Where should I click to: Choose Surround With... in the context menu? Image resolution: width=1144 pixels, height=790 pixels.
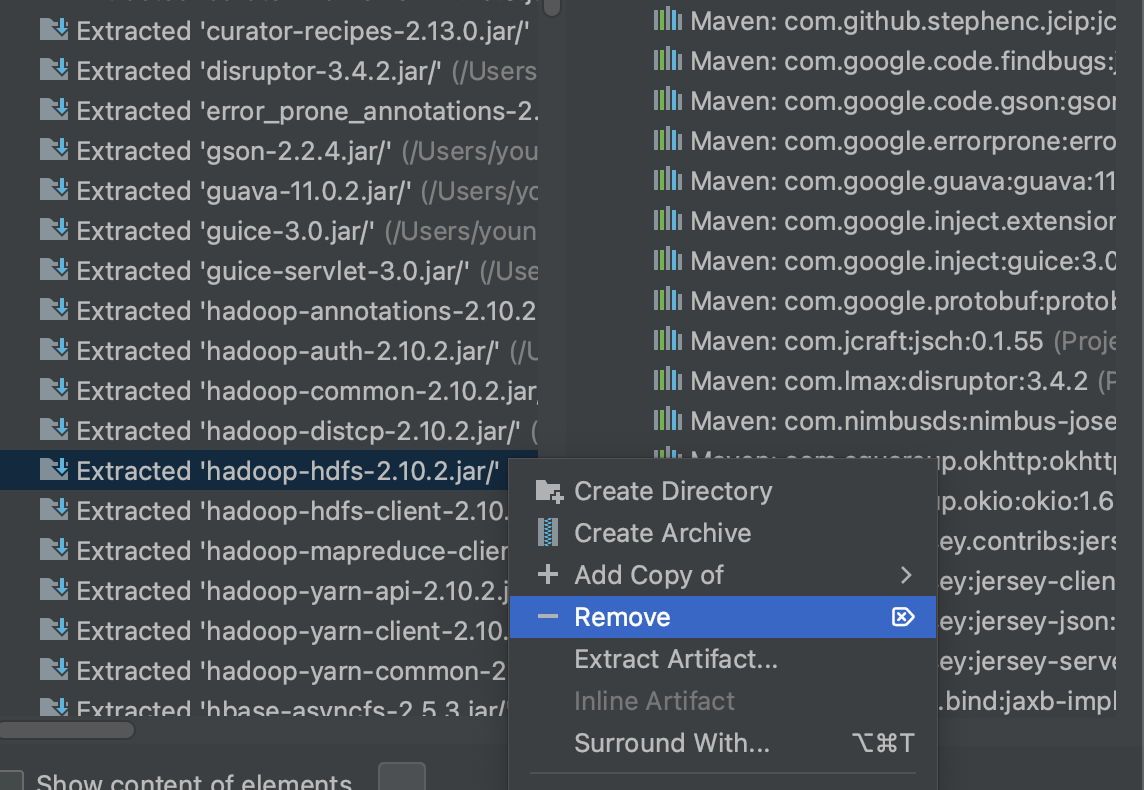click(671, 743)
